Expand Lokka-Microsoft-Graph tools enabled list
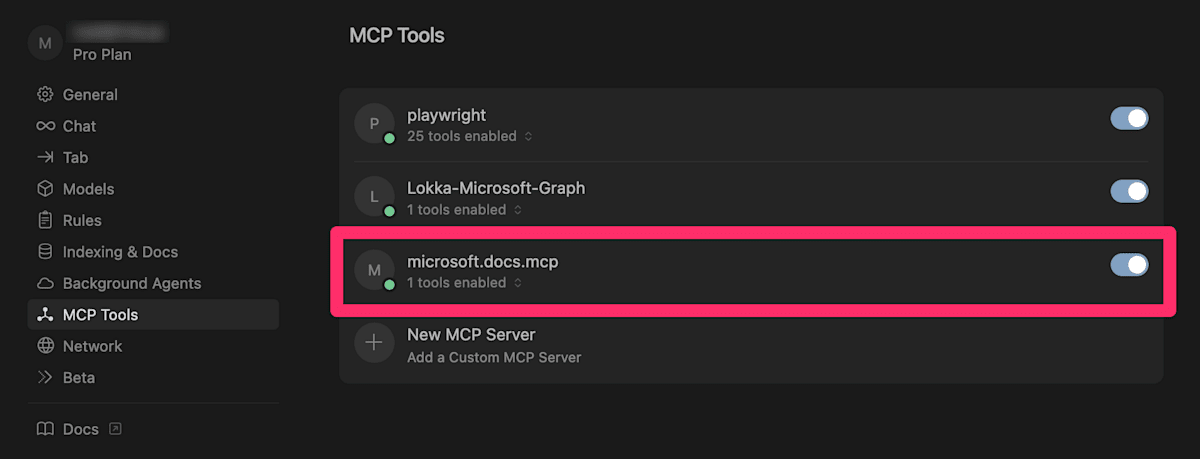Image resolution: width=1200 pixels, height=459 pixels. tap(464, 210)
